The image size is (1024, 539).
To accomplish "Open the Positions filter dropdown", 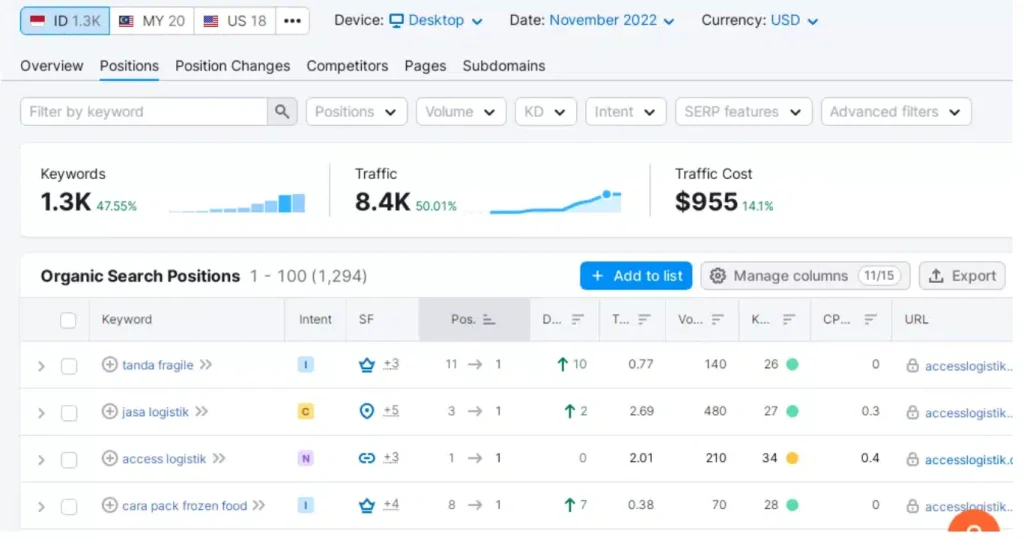I will click(356, 112).
